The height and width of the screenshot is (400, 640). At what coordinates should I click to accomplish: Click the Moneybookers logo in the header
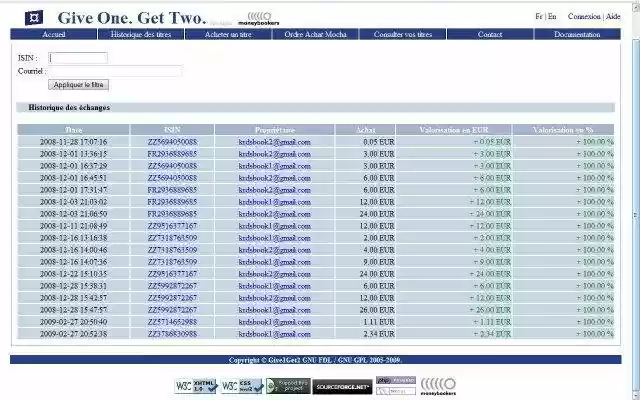259,17
